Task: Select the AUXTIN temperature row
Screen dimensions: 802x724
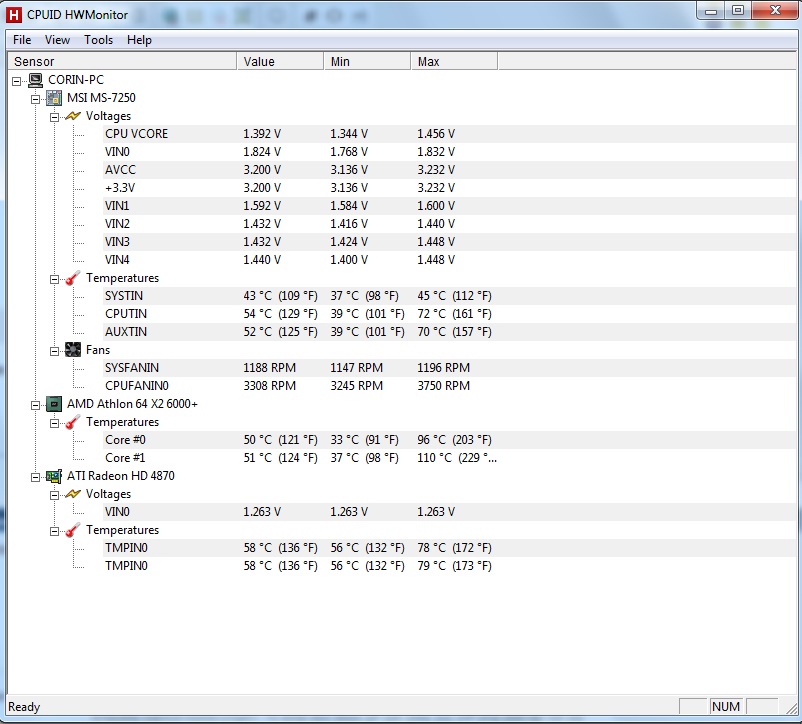Action: tap(450, 332)
